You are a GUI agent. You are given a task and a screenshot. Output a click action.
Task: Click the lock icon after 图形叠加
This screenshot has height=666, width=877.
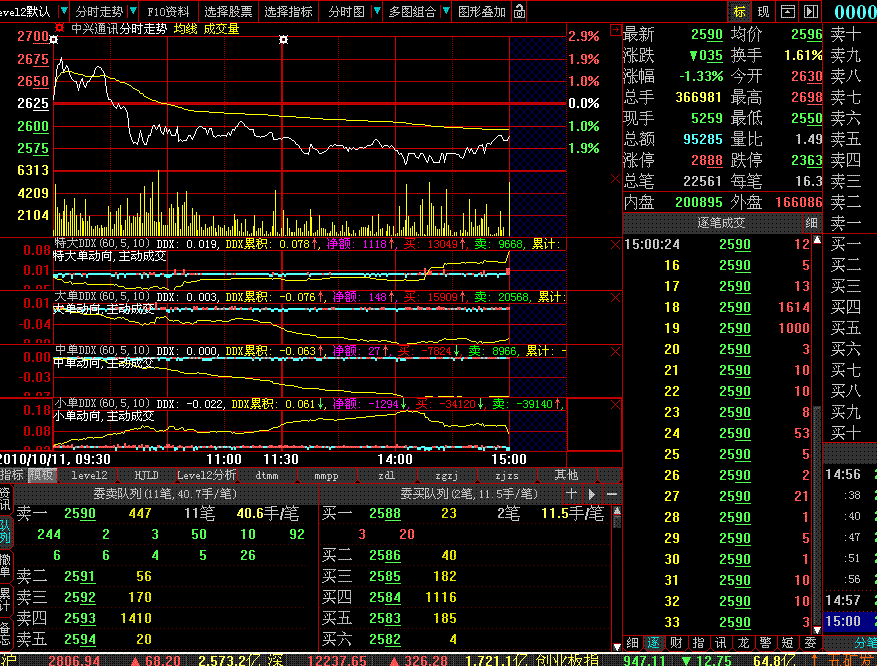tap(520, 11)
